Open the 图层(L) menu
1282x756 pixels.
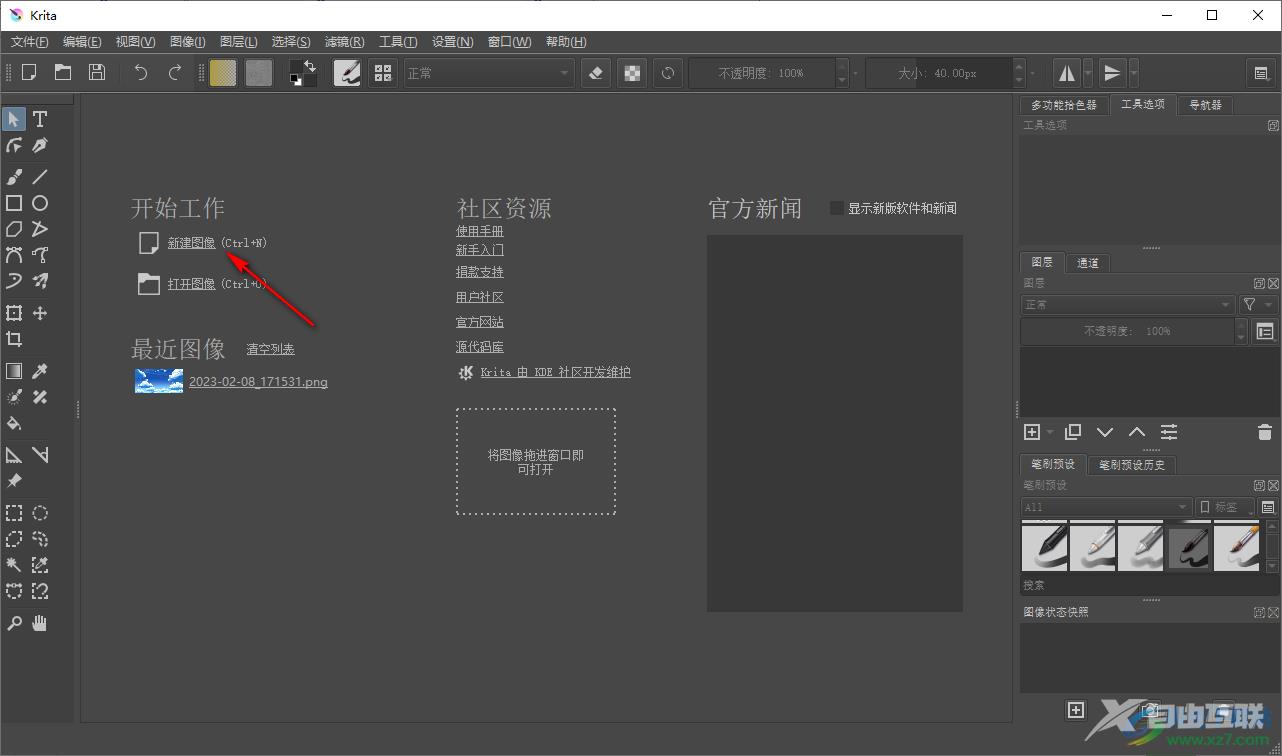[x=238, y=41]
